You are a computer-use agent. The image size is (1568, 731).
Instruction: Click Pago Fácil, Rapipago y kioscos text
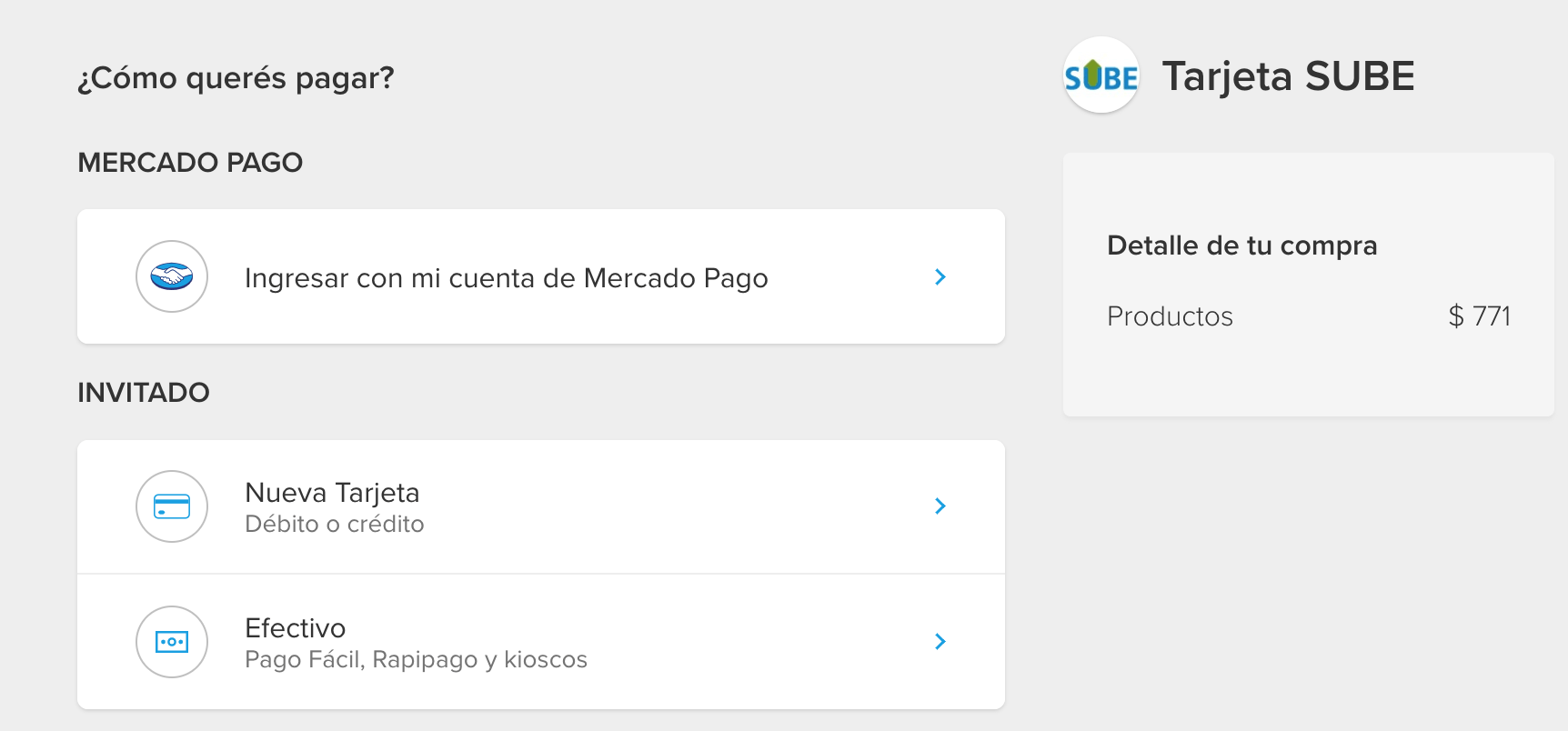pos(417,659)
